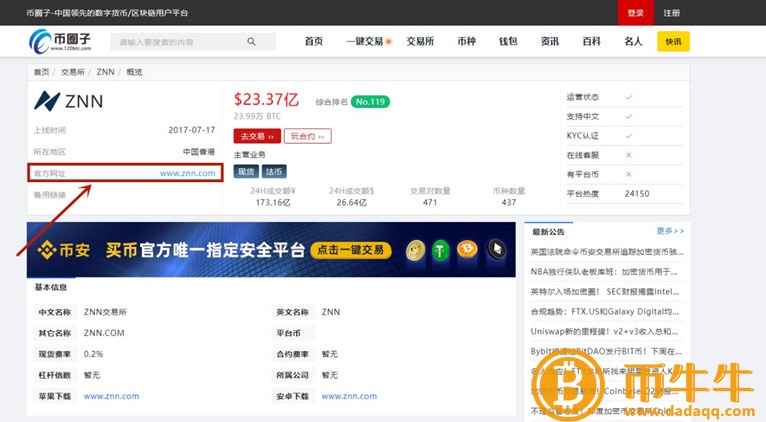Open the 资讯 nav item
This screenshot has width=766, height=422.
tap(550, 42)
